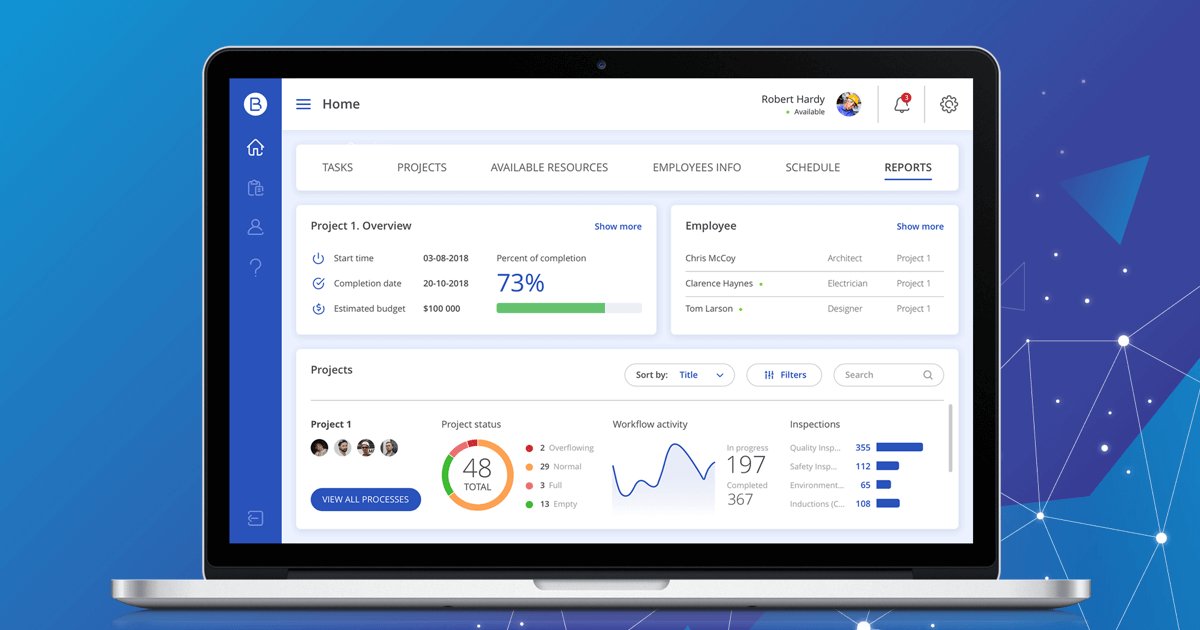Click the orange Normal legend dot
Image resolution: width=1200 pixels, height=630 pixels.
click(x=529, y=467)
